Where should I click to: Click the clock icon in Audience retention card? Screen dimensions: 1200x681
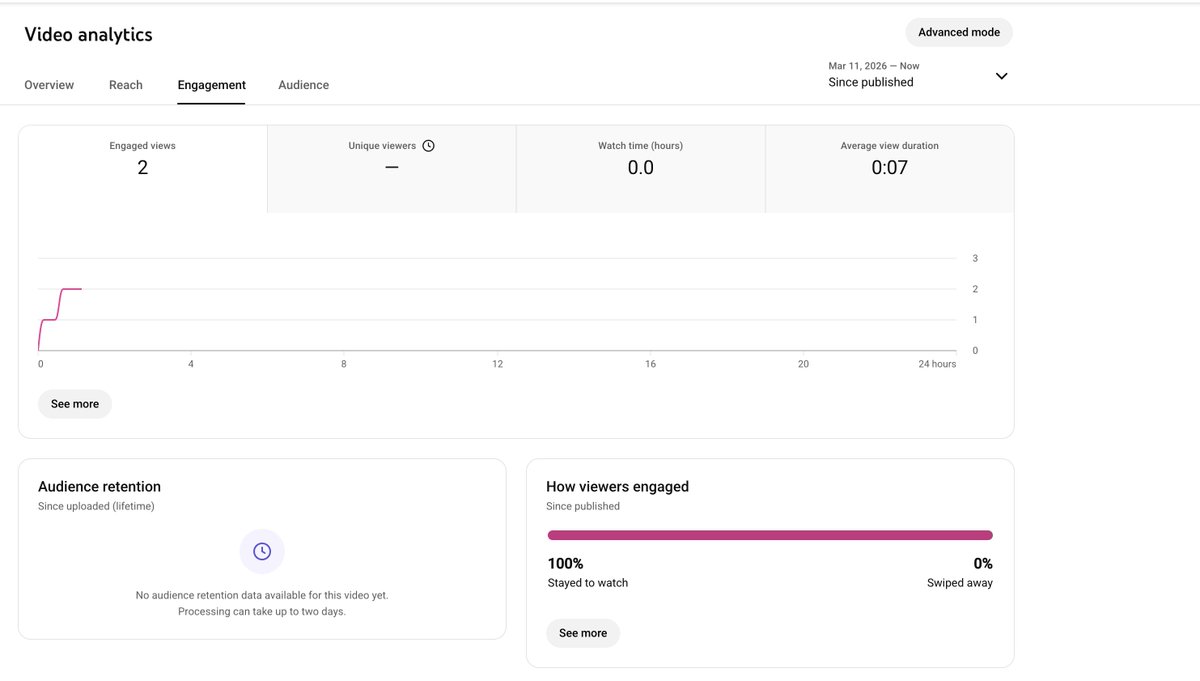tap(262, 551)
